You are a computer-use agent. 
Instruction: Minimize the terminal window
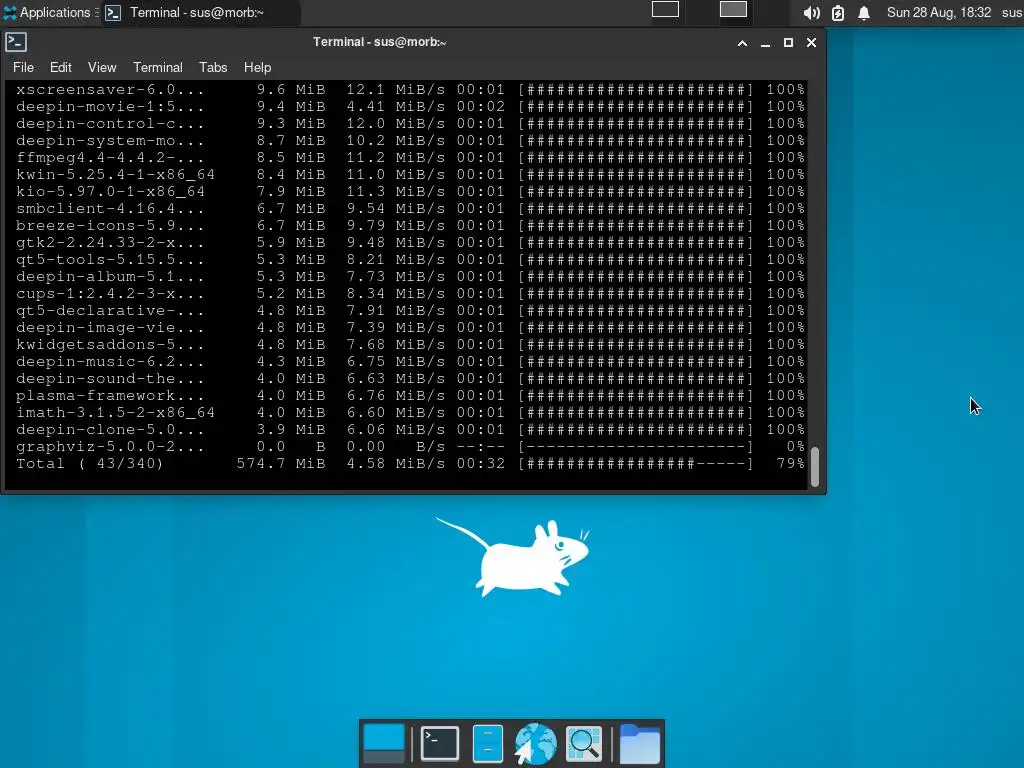[765, 42]
